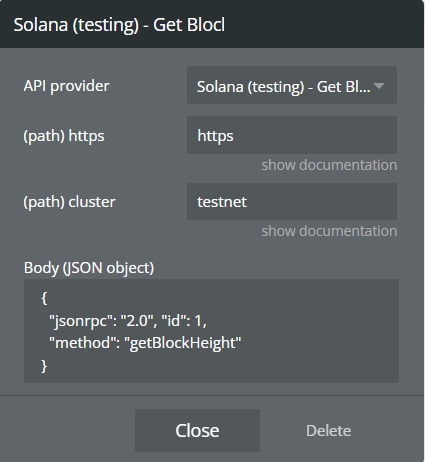The width and height of the screenshot is (425, 462).
Task: Click the opening brace of the JSON body
Action: point(44,298)
